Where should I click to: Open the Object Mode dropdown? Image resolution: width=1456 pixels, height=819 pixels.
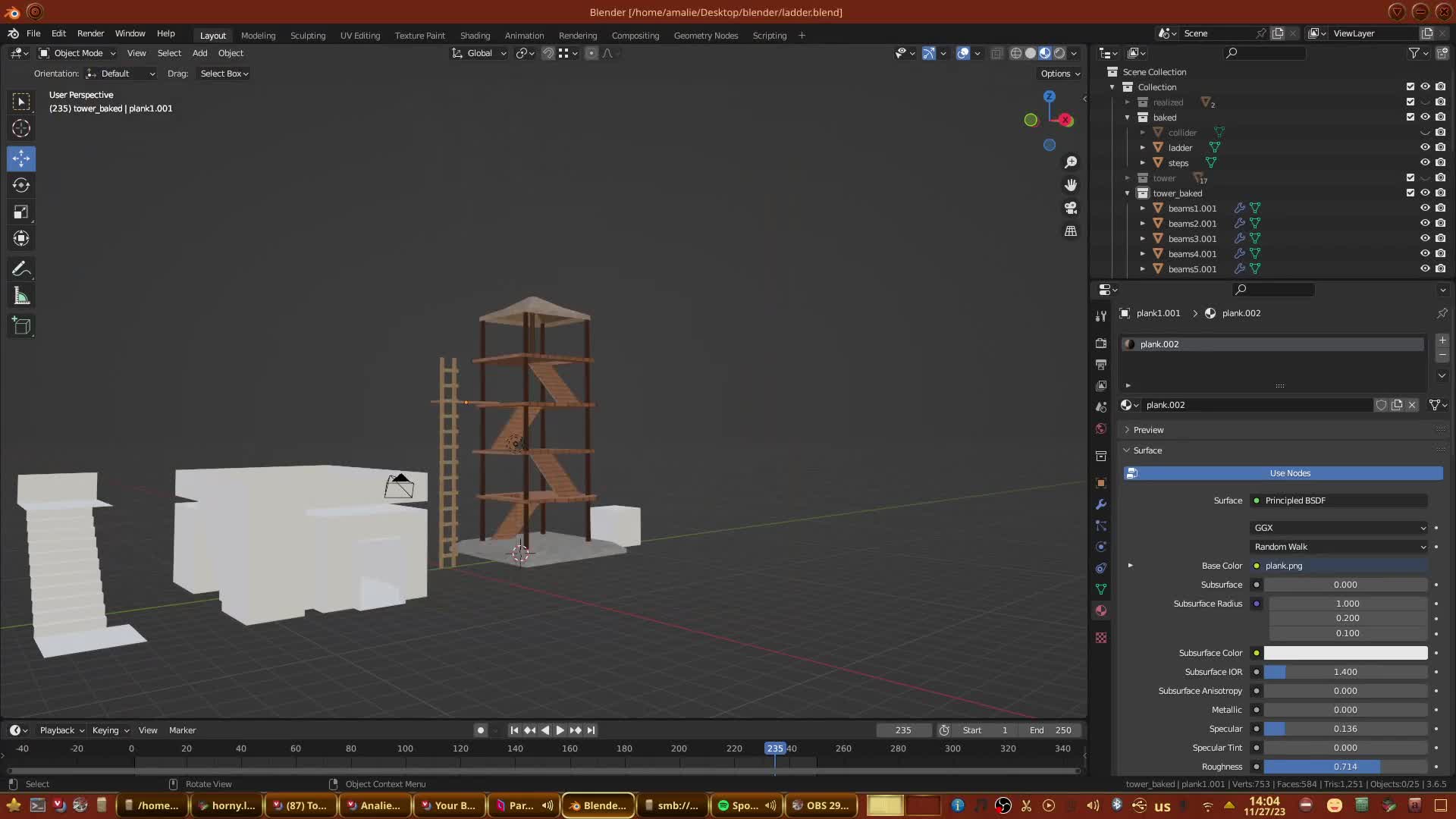tap(77, 53)
